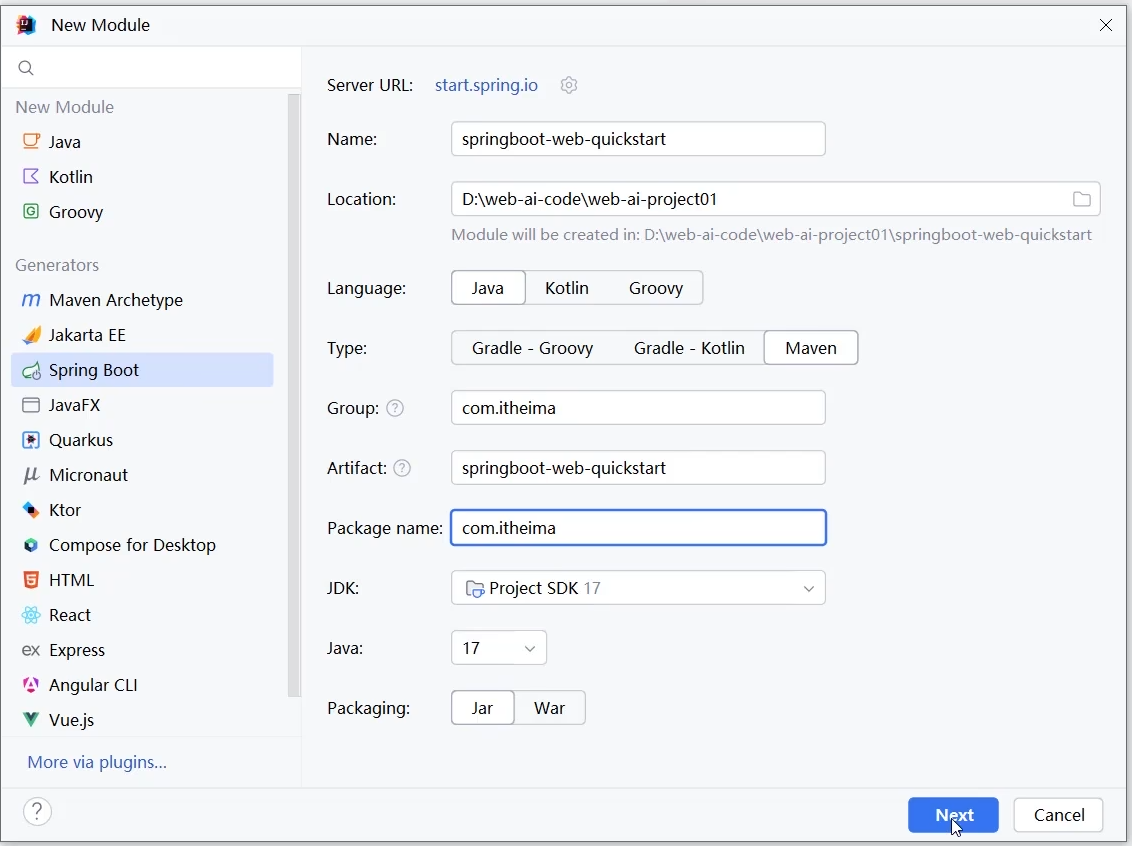Select Maven Archetype in generators list

tap(115, 300)
